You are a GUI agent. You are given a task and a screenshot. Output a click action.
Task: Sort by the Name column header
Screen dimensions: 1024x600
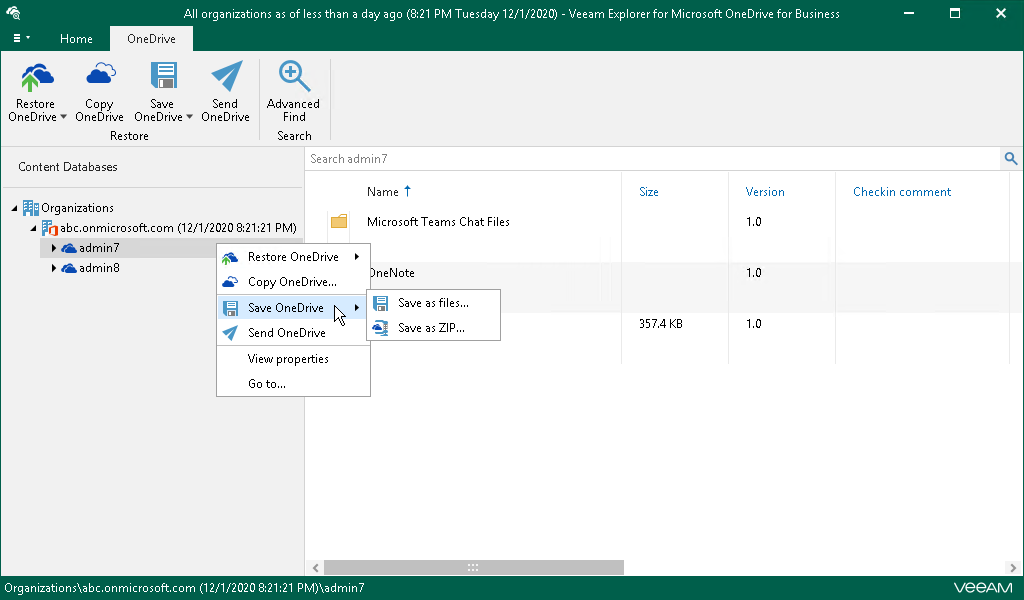383,192
